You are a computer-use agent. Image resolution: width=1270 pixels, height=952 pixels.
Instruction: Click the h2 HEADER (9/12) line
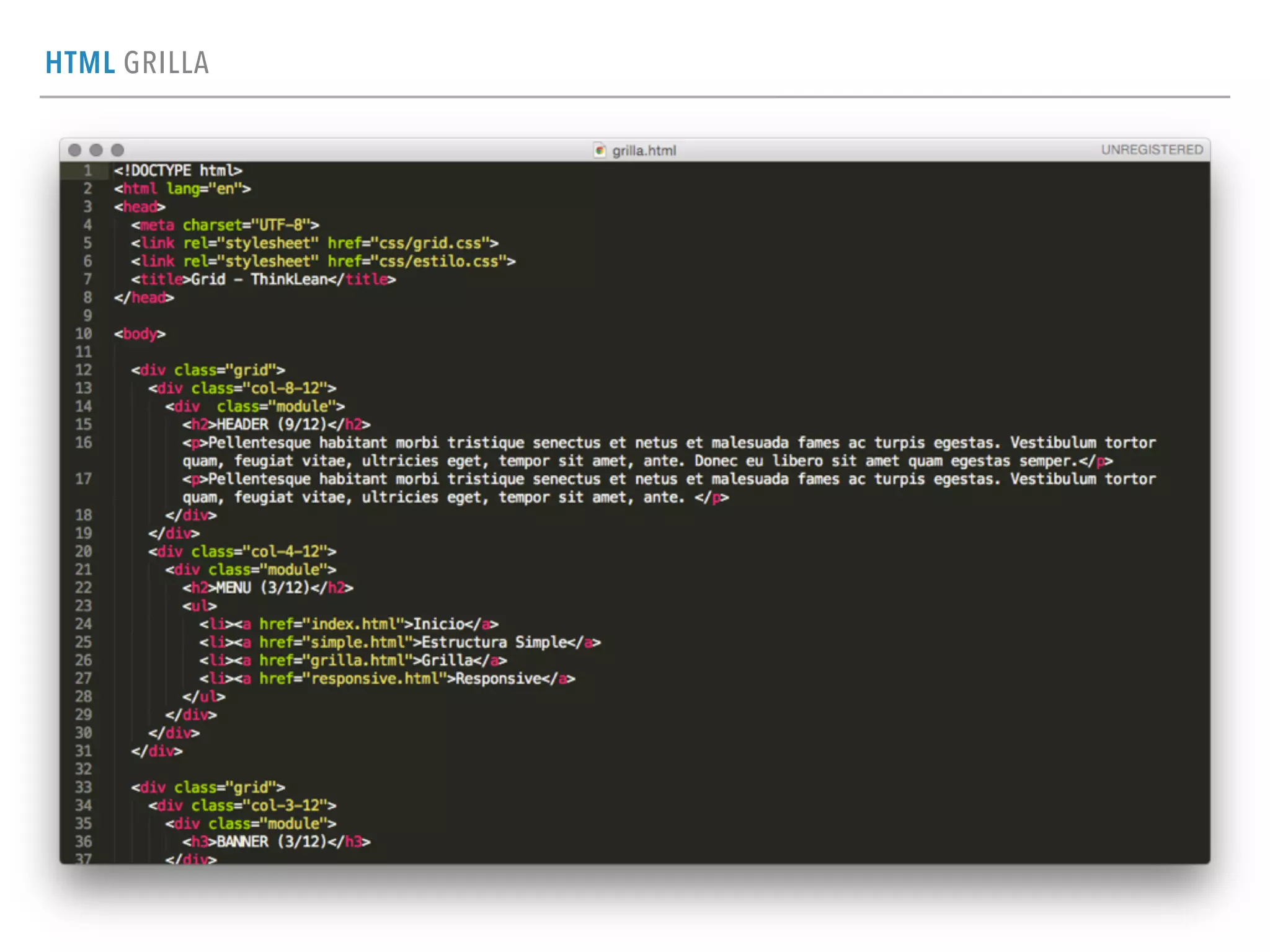276,425
